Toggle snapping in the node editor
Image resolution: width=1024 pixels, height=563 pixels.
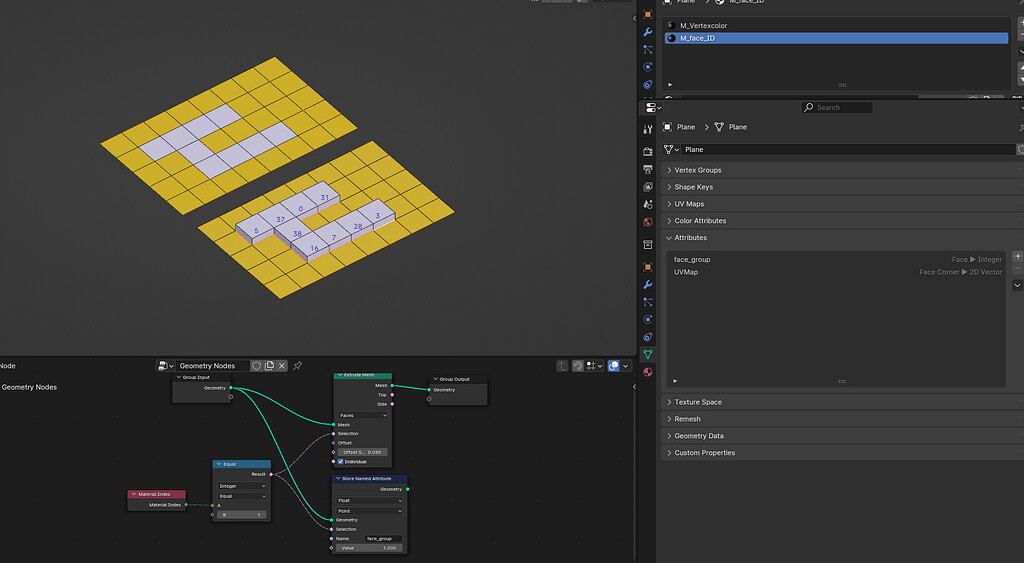pos(578,366)
